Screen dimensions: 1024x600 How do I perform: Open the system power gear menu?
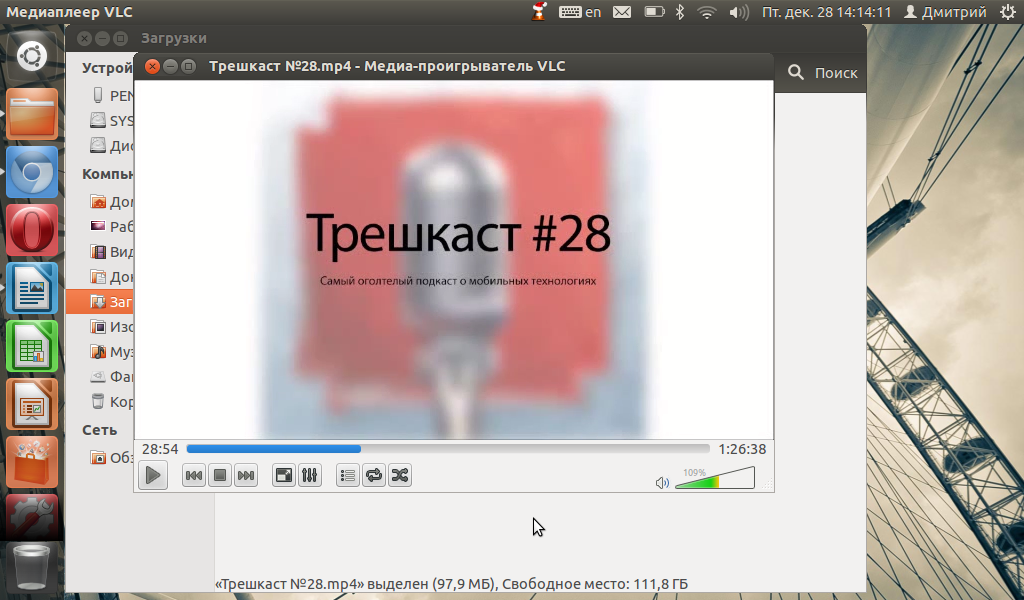[x=1008, y=12]
